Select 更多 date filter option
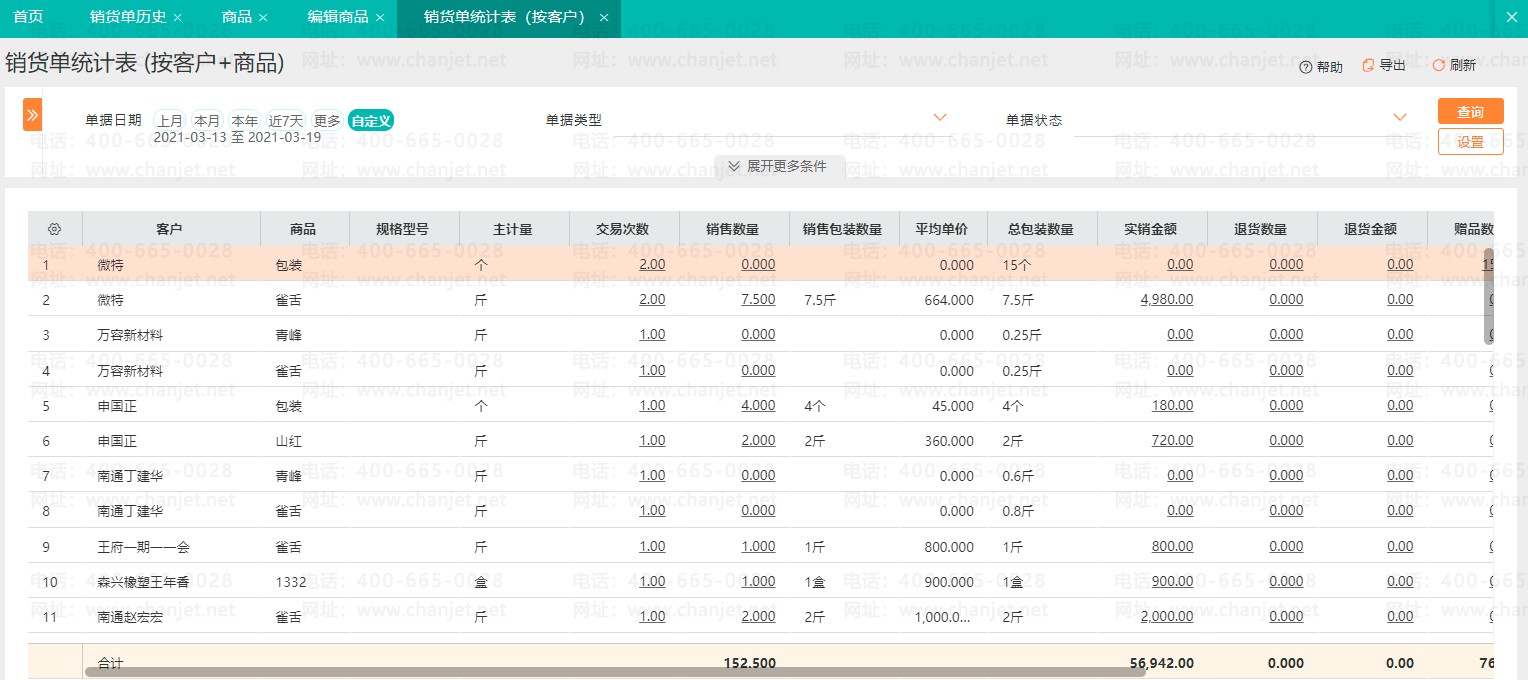Viewport: 1528px width, 680px height. coord(327,120)
